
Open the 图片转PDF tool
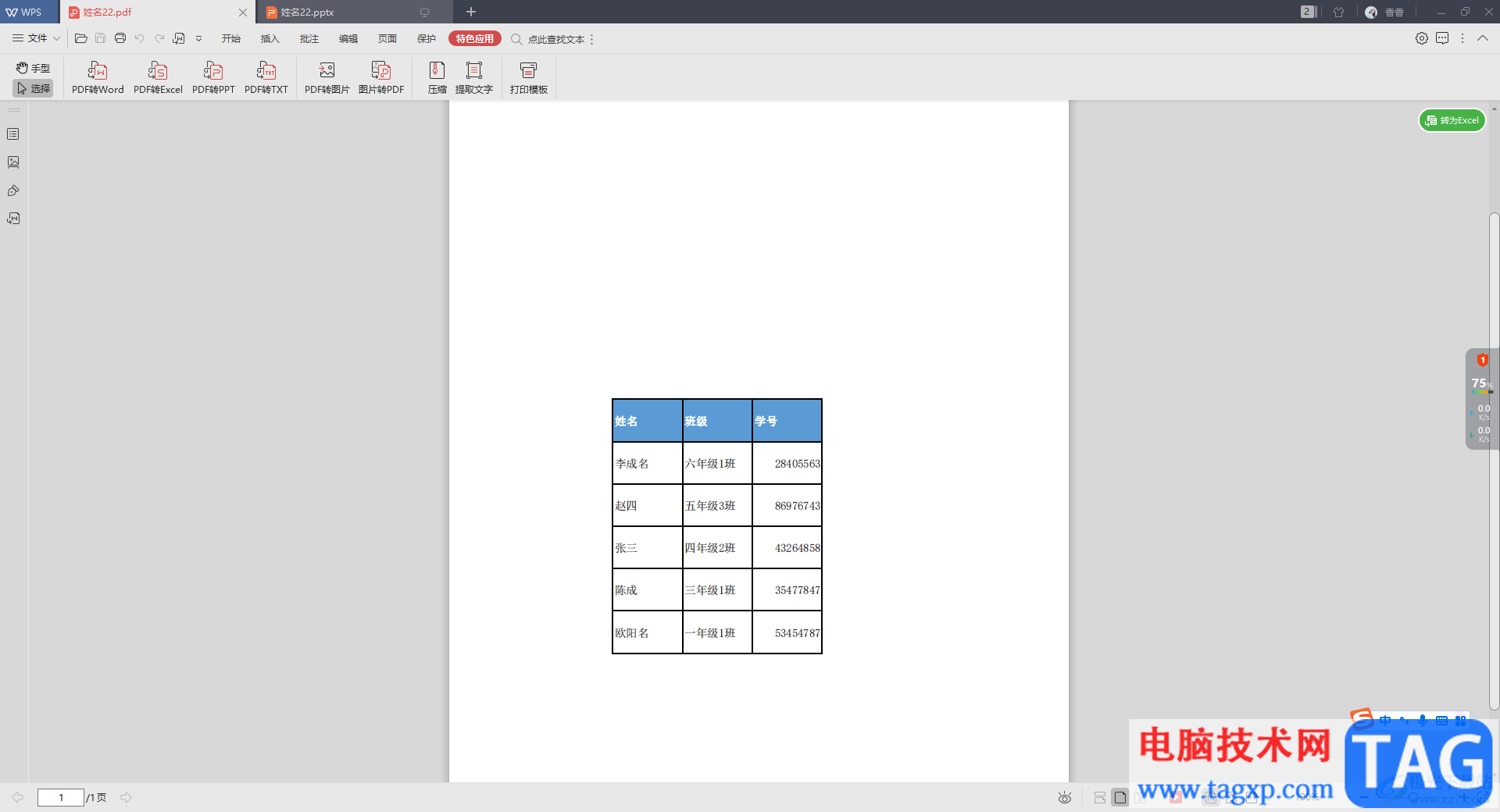coord(381,78)
